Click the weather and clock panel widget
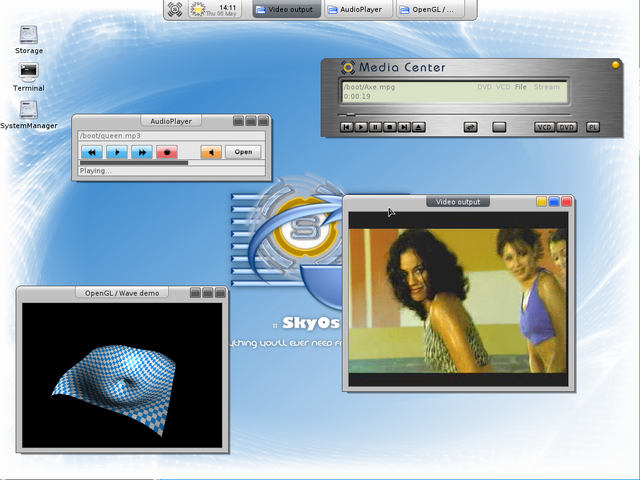The height and width of the screenshot is (480, 640). (215, 9)
